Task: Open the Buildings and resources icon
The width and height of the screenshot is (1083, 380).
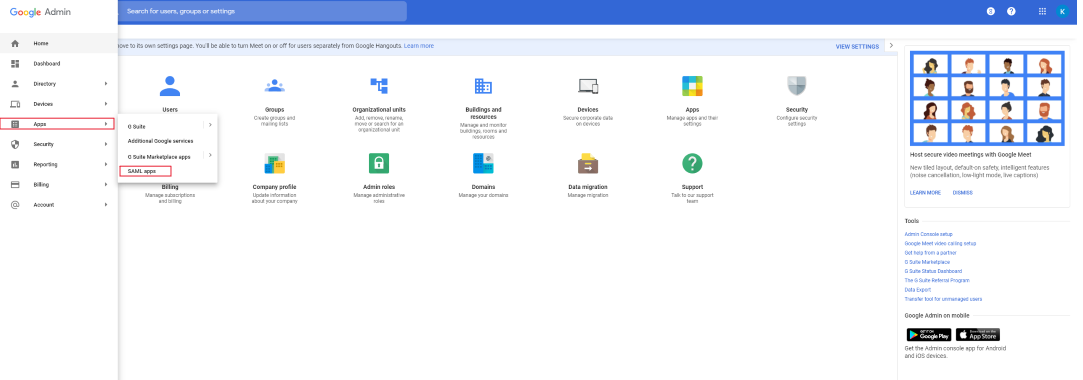Action: (483, 86)
